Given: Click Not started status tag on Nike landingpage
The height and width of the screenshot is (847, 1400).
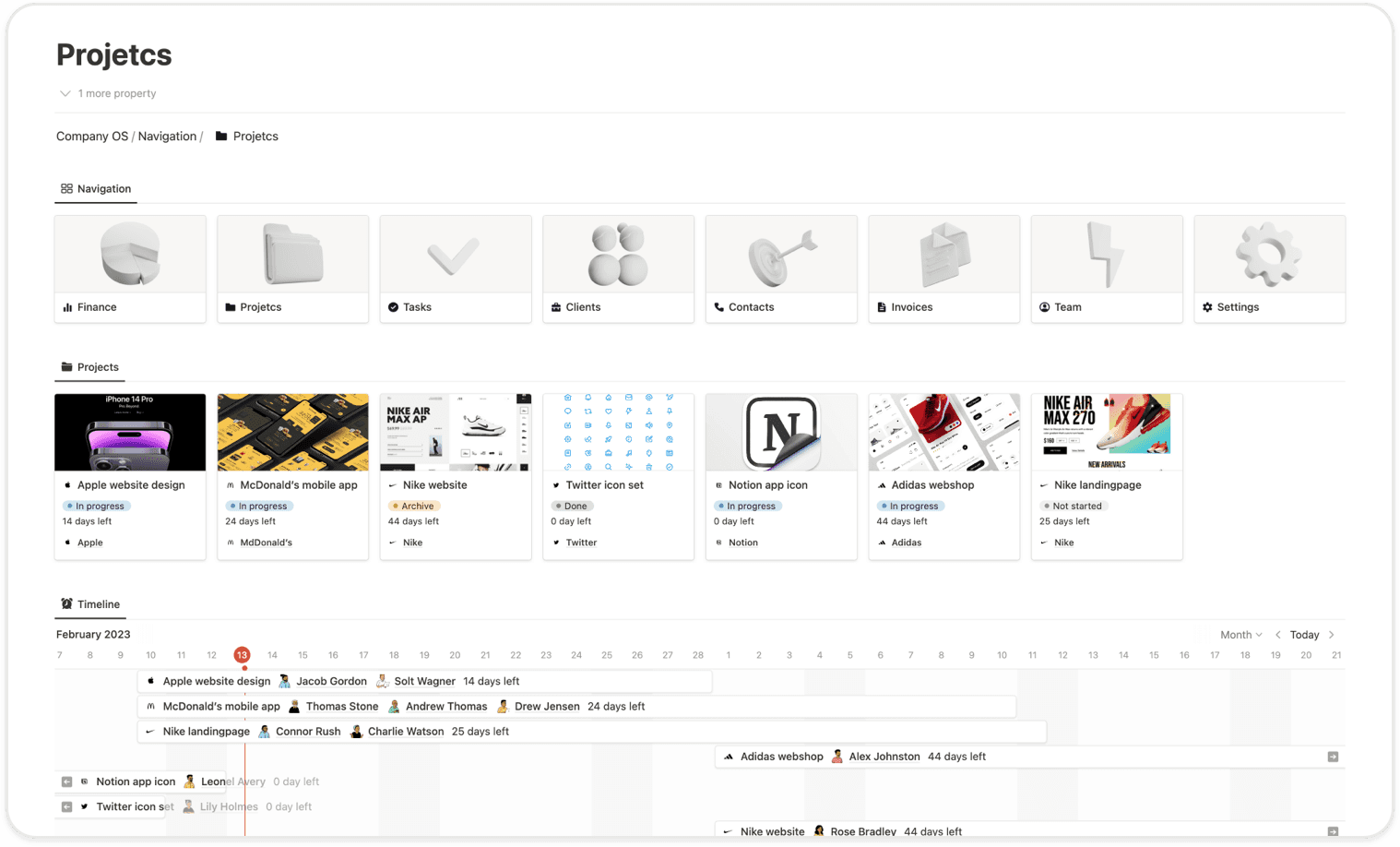Looking at the screenshot, I should pyautogui.click(x=1074, y=506).
